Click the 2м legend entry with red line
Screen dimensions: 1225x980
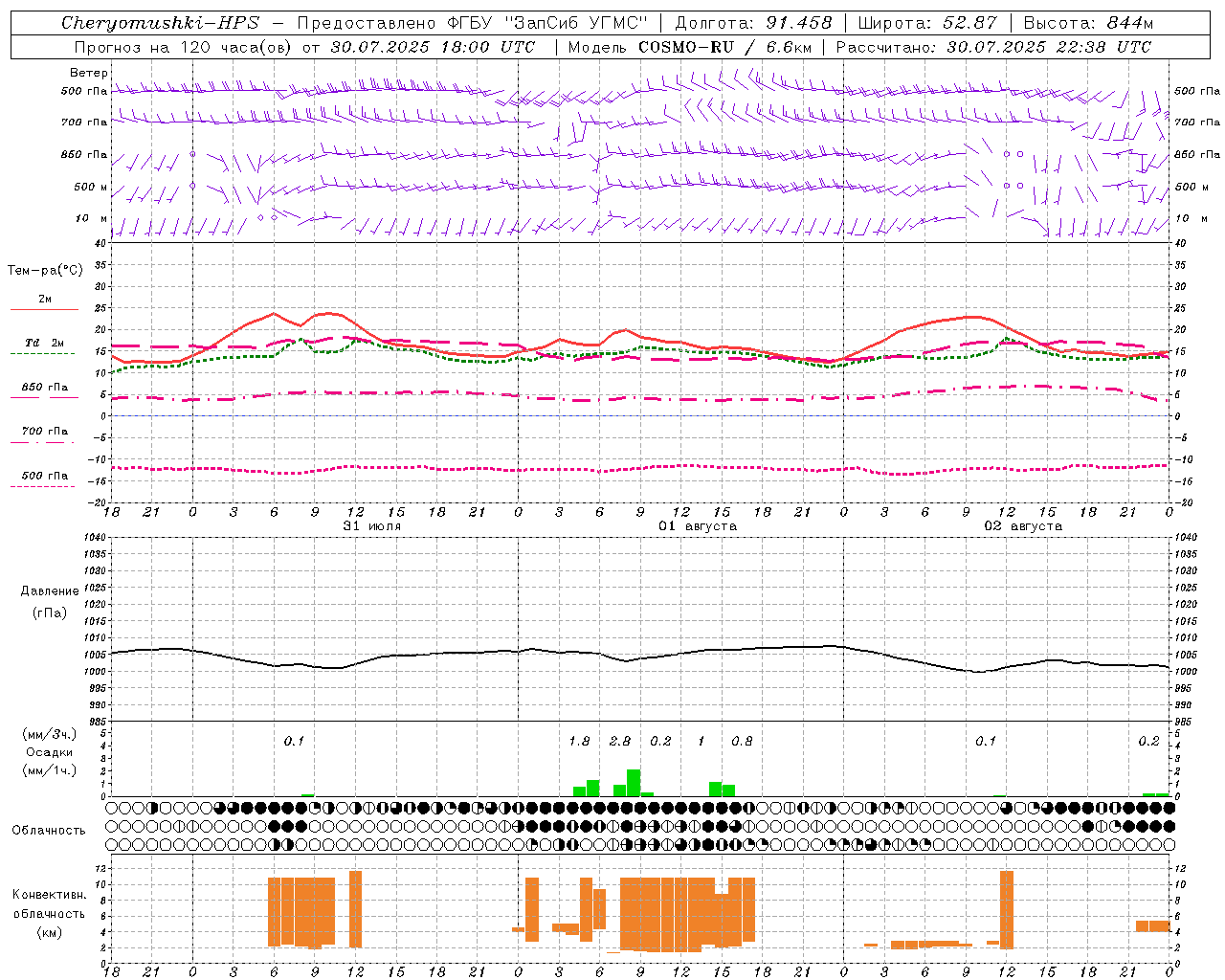(x=44, y=302)
